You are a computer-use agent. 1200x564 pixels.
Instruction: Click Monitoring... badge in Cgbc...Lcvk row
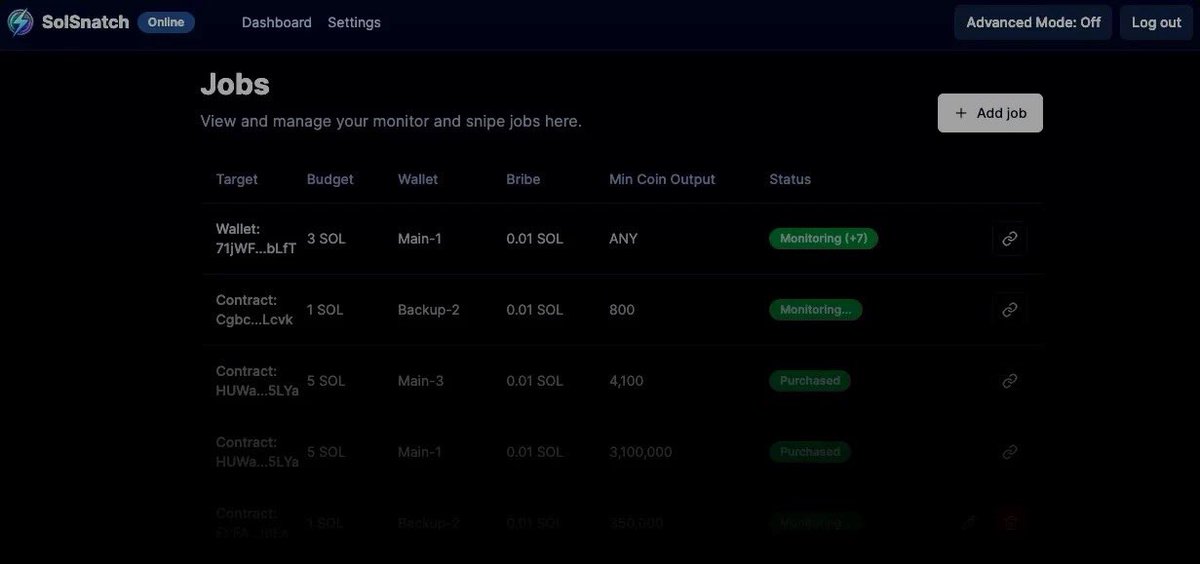(815, 310)
